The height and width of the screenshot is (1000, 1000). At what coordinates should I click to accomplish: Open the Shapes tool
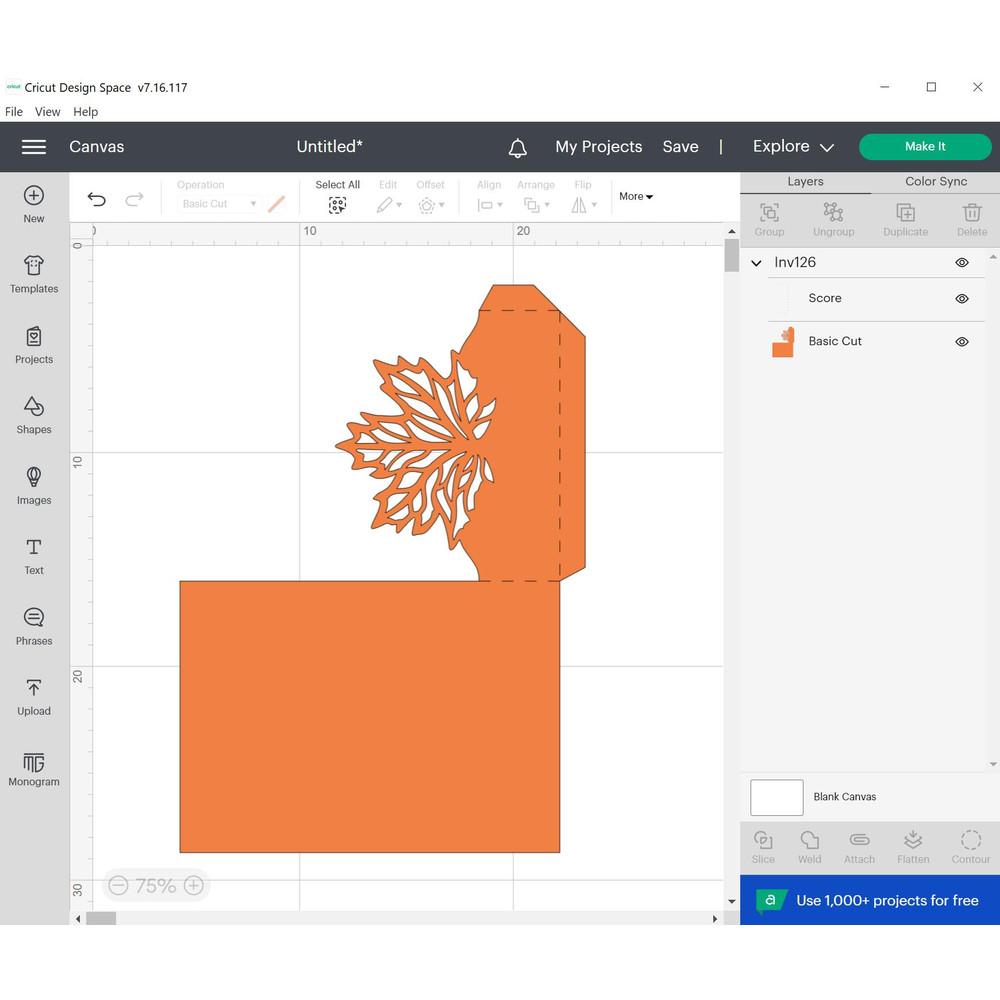pos(34,414)
